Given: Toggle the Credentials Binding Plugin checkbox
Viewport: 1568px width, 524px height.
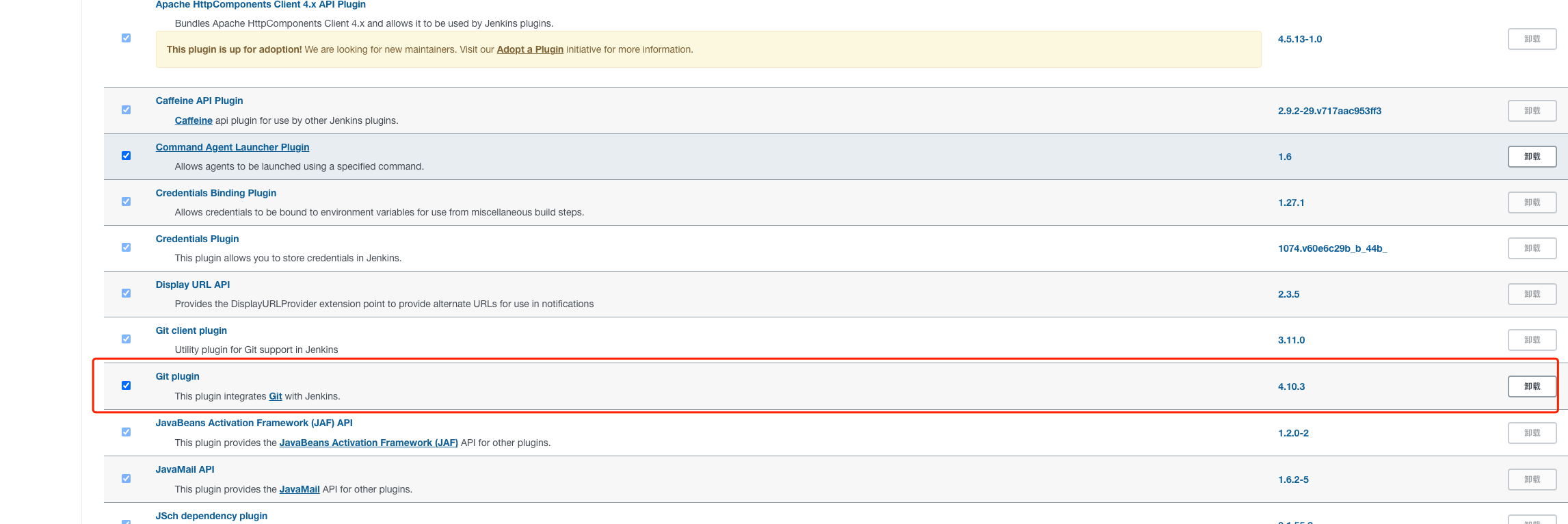Looking at the screenshot, I should pos(126,202).
